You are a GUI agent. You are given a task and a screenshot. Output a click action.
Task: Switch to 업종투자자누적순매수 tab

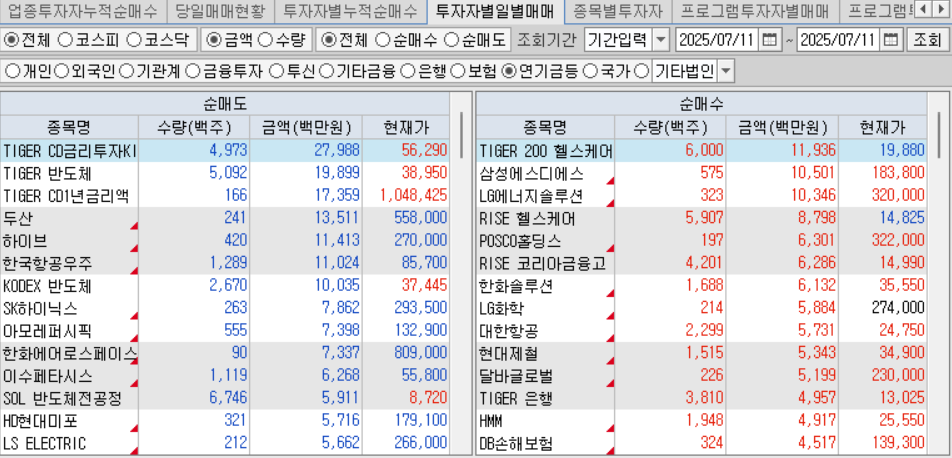click(x=81, y=10)
